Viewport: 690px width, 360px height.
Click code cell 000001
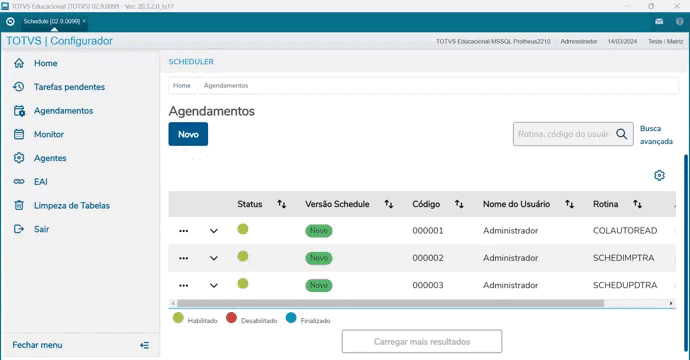click(x=428, y=231)
